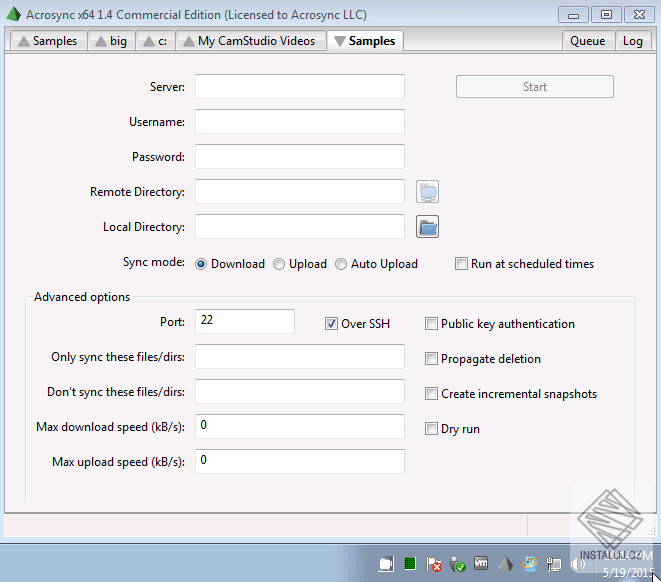The image size is (661, 582).
Task: Click the network connection tray icon
Action: pyautogui.click(x=554, y=564)
